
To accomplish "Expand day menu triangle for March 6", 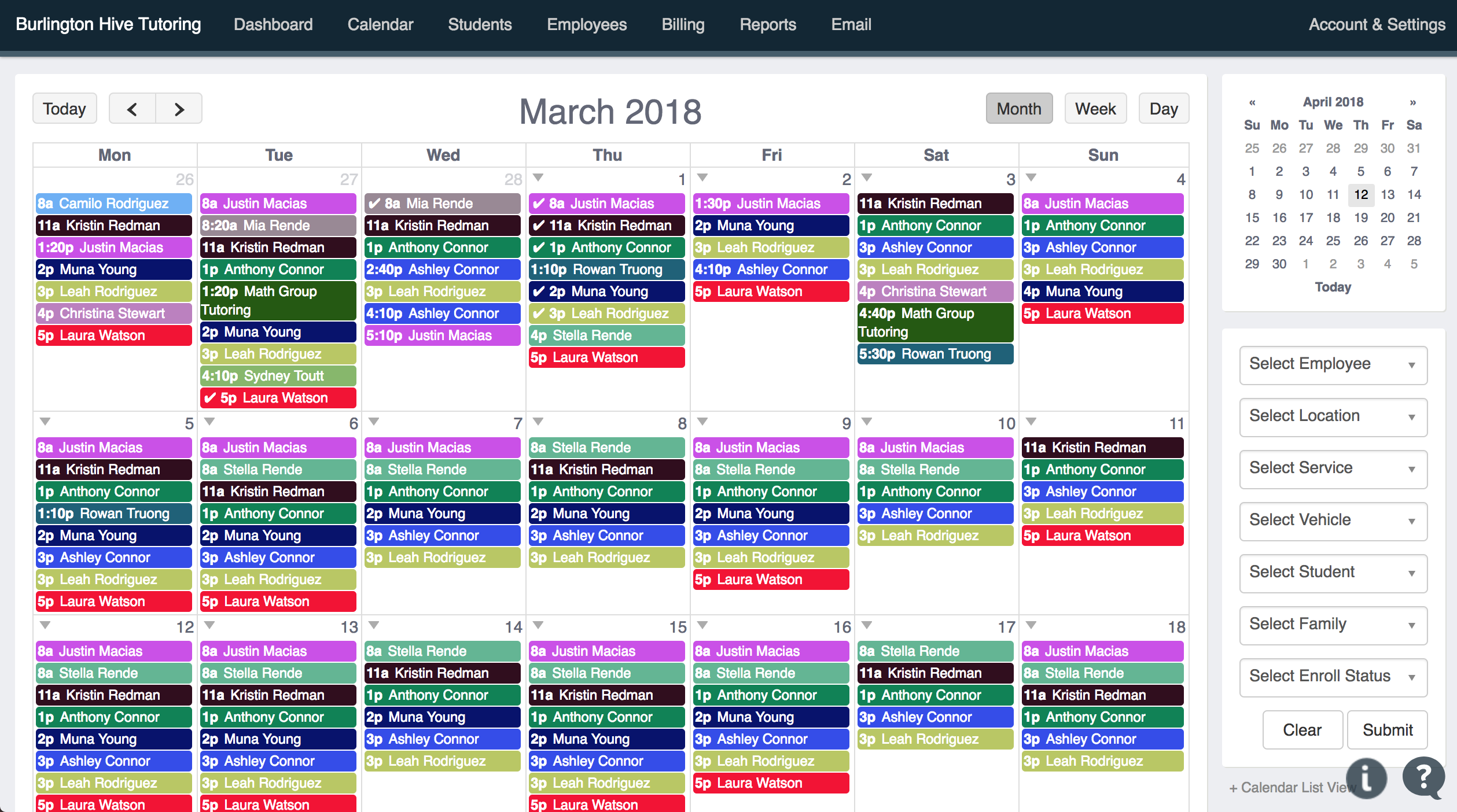I will 209,422.
